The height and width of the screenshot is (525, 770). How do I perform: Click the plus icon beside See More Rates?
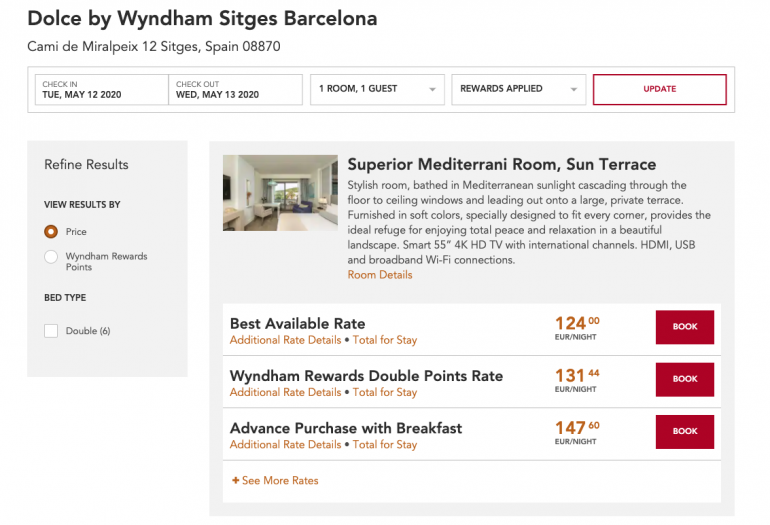click(x=236, y=481)
